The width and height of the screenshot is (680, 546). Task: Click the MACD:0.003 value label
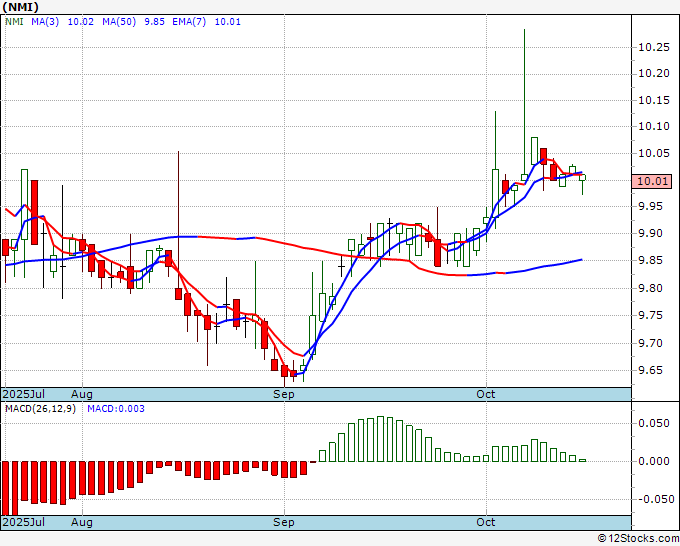point(116,409)
